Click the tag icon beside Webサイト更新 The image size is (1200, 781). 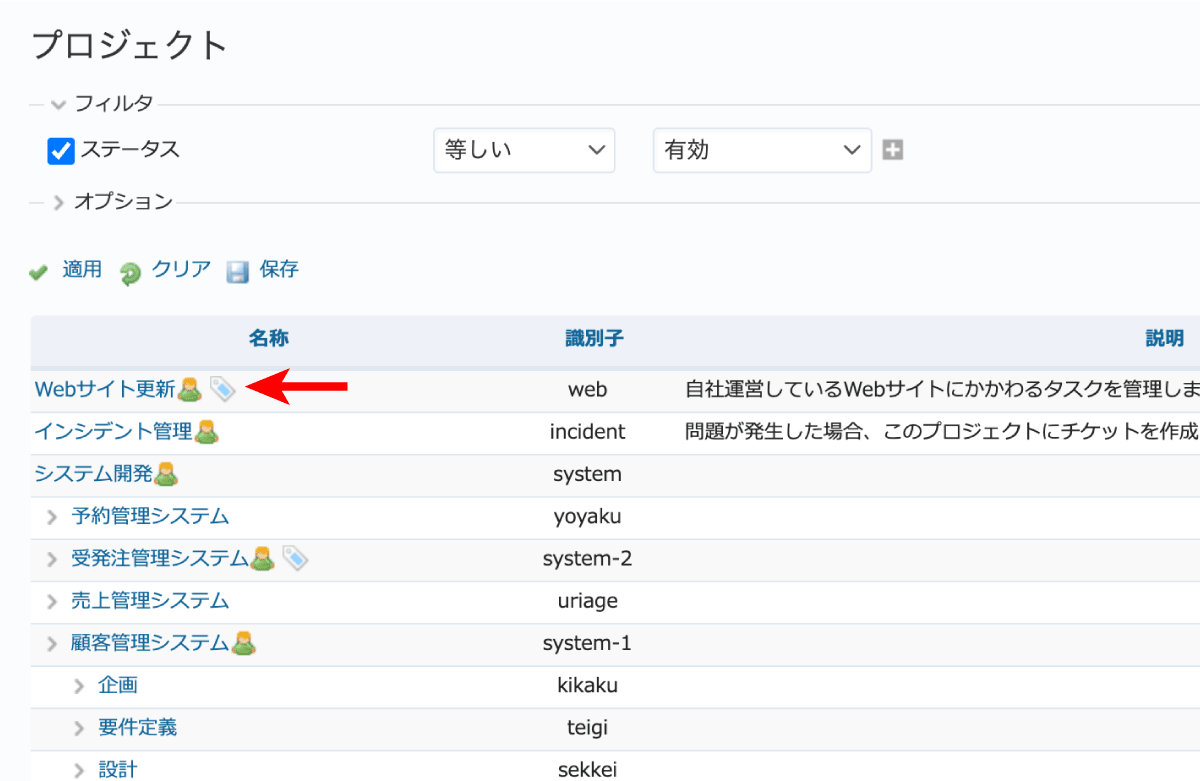pos(222,389)
